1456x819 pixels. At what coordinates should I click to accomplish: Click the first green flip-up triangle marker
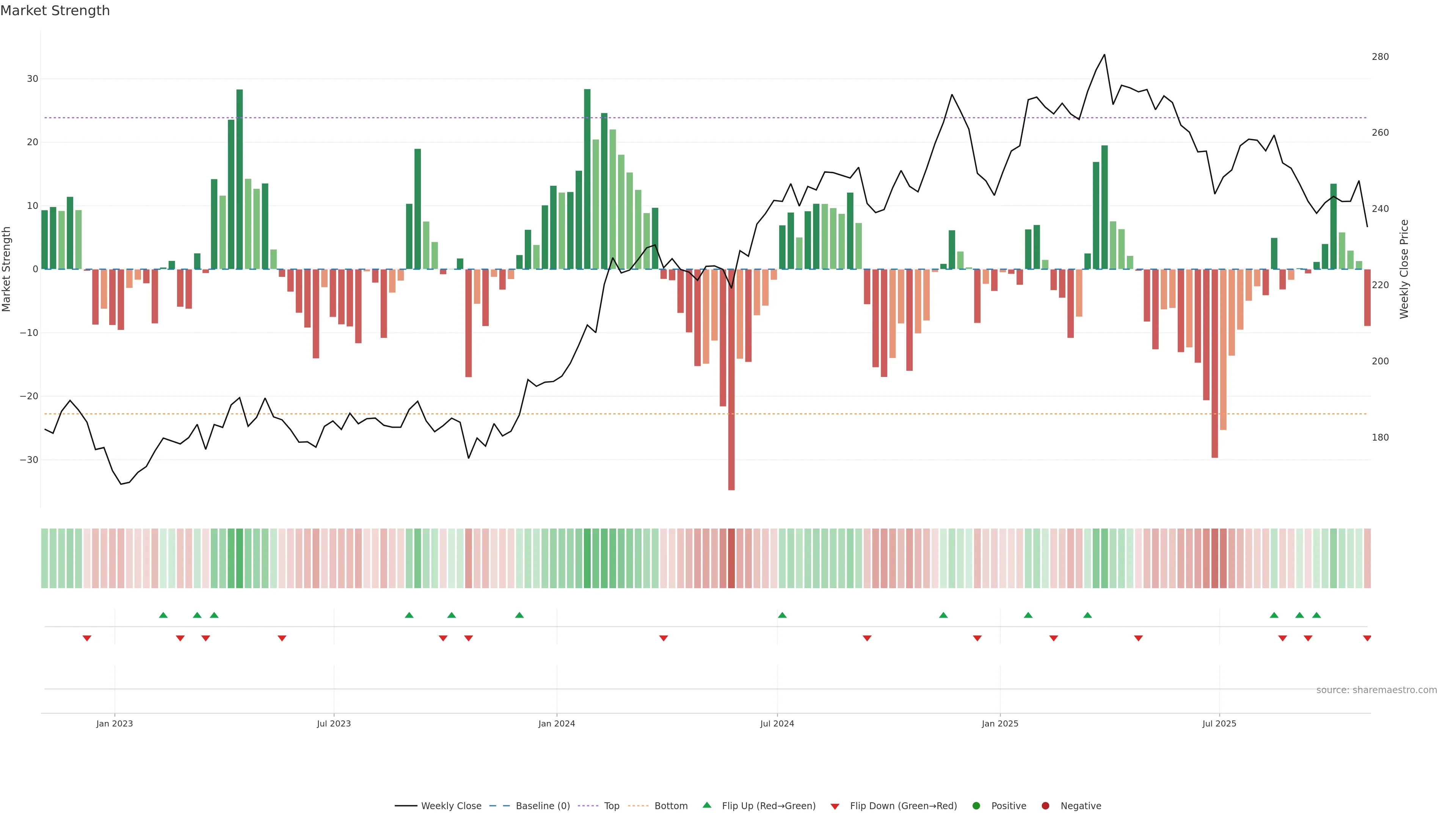[x=163, y=615]
